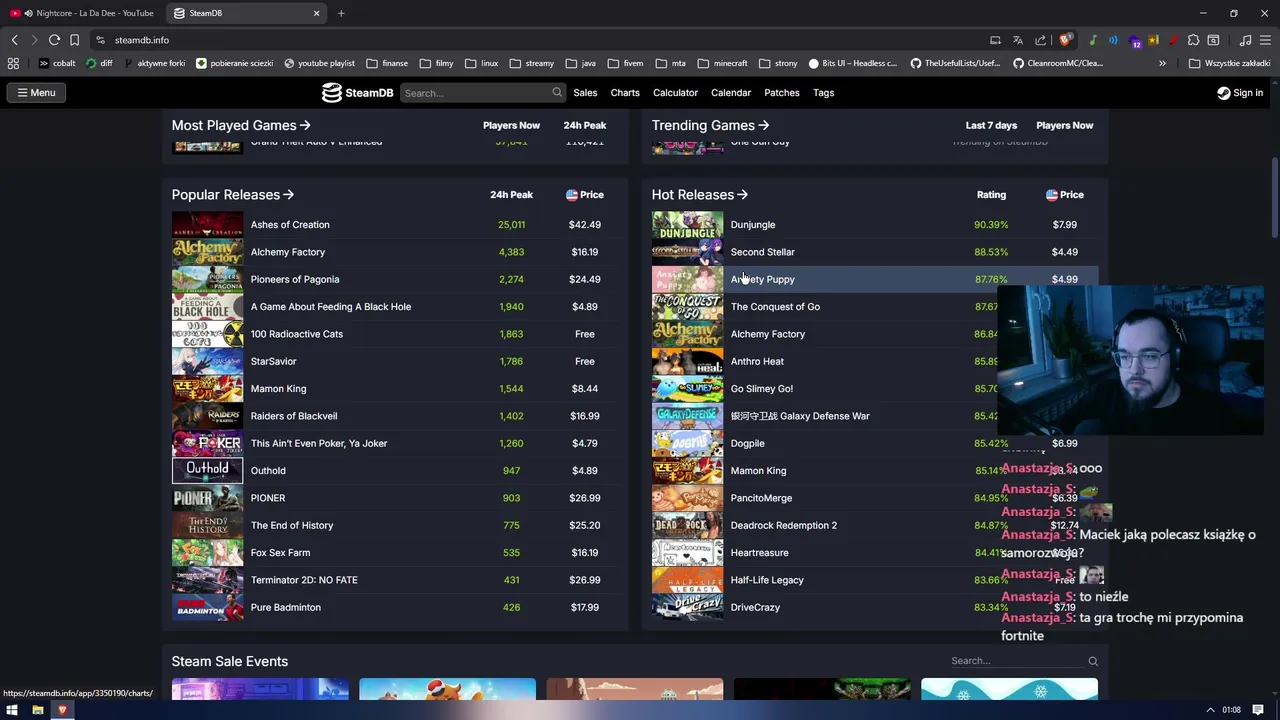Image resolution: width=1280 pixels, height=720 pixels.
Task: Open Mamon King in Popular Releases
Action: pyautogui.click(x=279, y=388)
